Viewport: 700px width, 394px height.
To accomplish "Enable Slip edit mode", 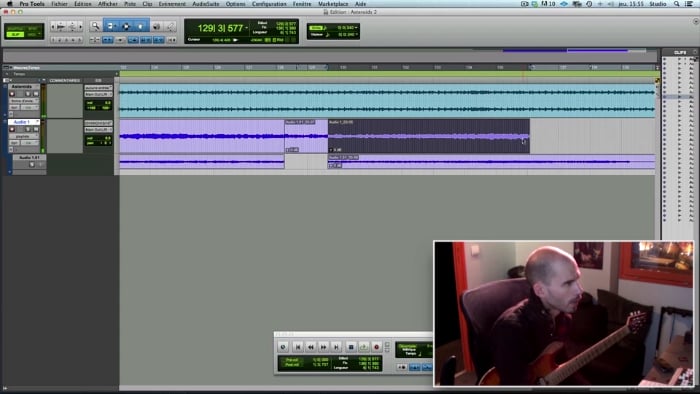I will click(16, 34).
